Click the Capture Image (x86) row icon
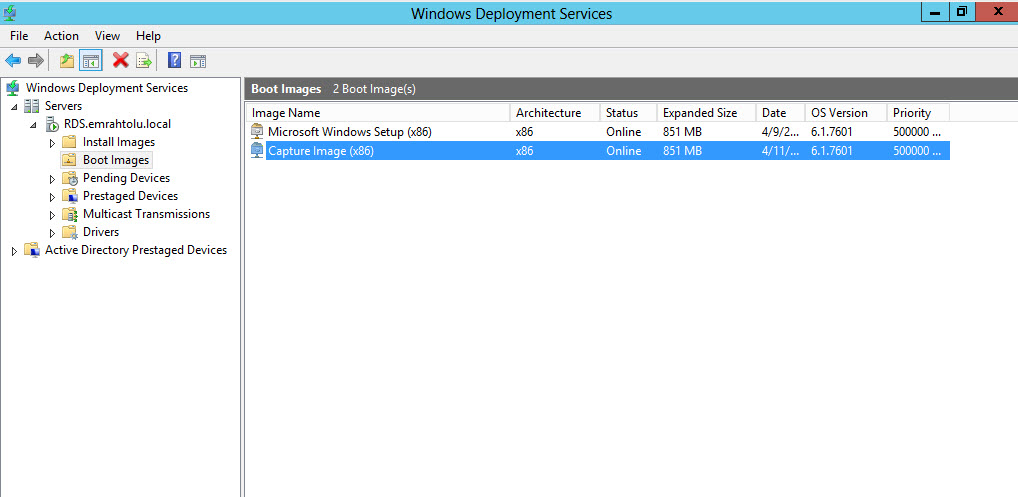1018x497 pixels. (x=258, y=151)
